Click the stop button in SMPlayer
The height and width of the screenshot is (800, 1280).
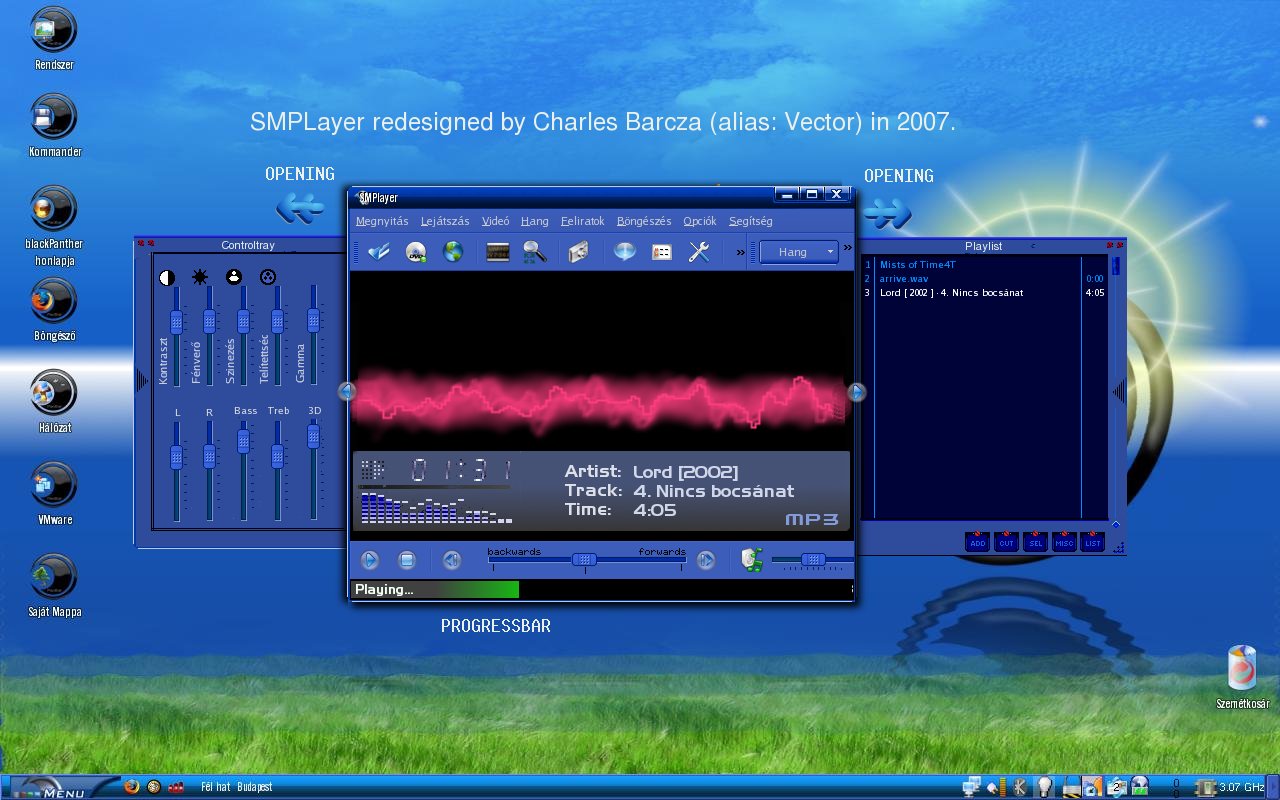[x=406, y=560]
